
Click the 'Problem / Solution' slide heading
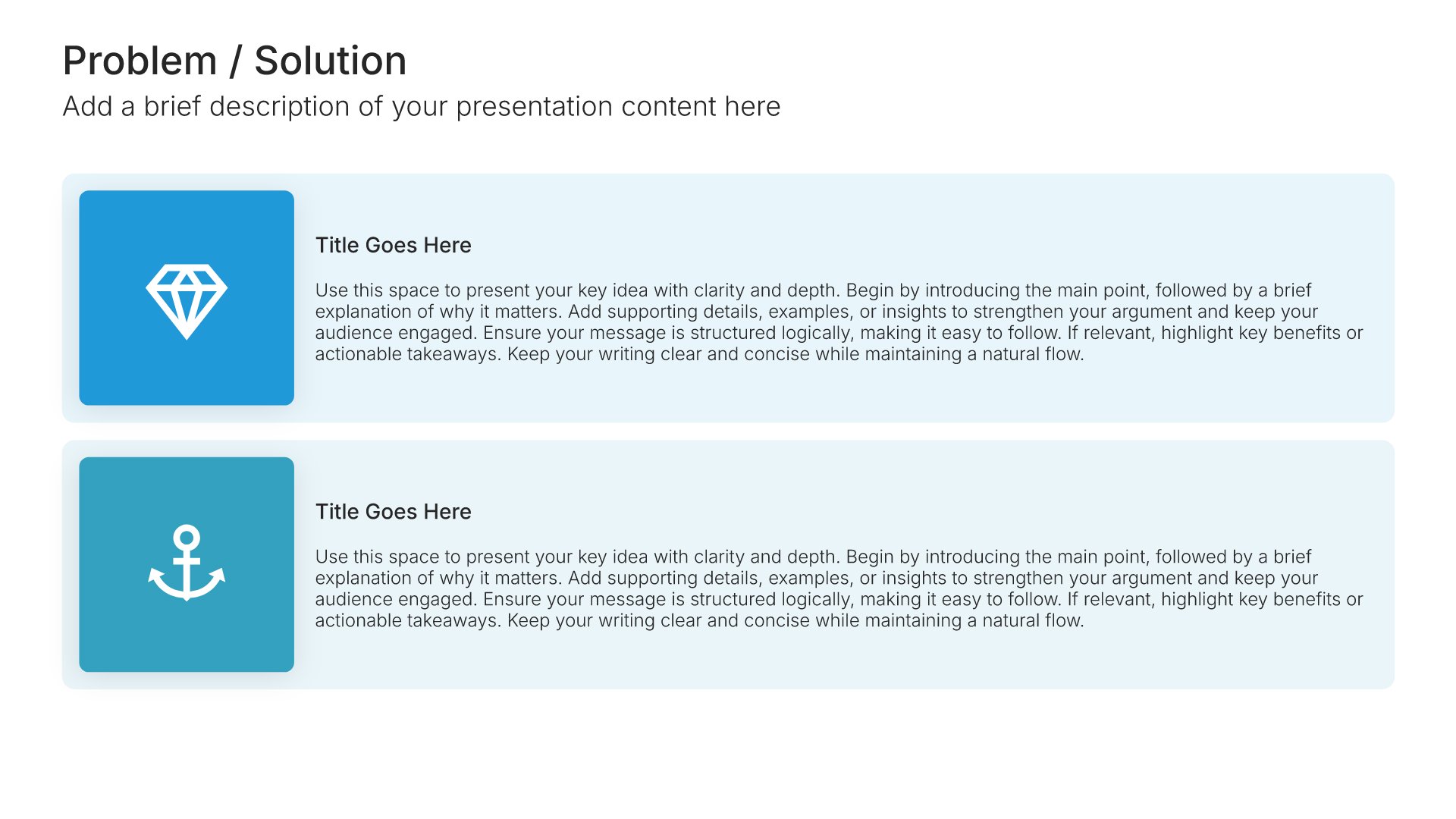coord(234,61)
